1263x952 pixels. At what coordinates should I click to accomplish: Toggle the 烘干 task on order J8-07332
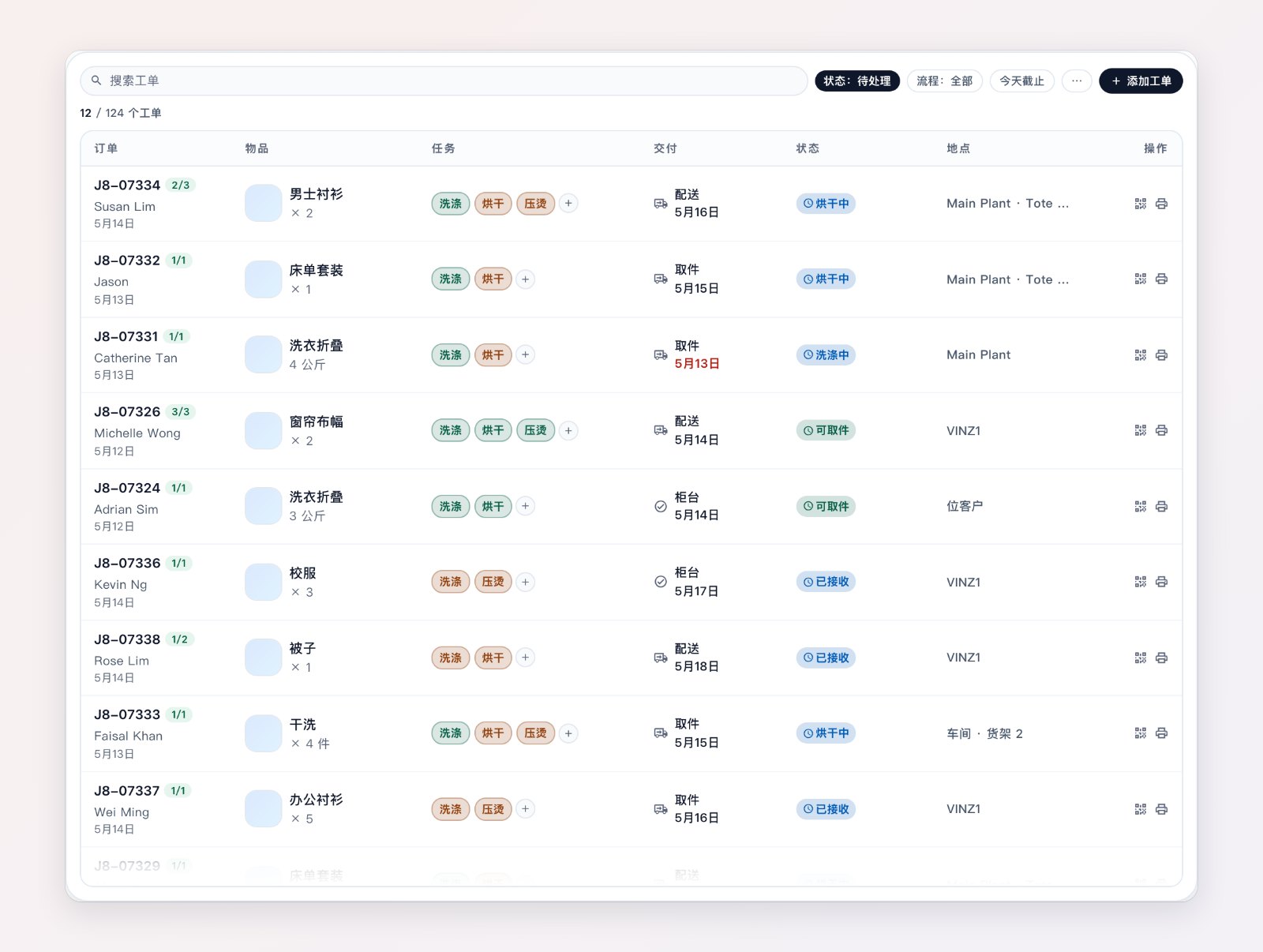pos(493,279)
